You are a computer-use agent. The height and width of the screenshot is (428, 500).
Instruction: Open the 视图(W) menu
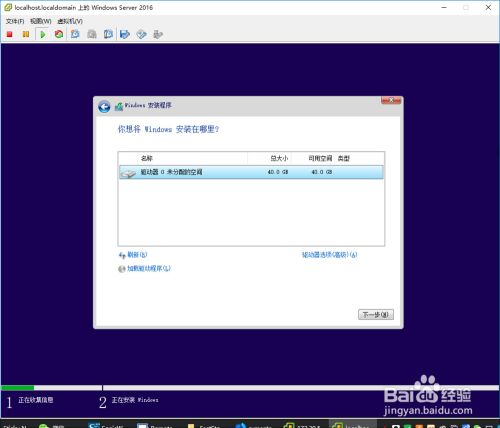41,21
